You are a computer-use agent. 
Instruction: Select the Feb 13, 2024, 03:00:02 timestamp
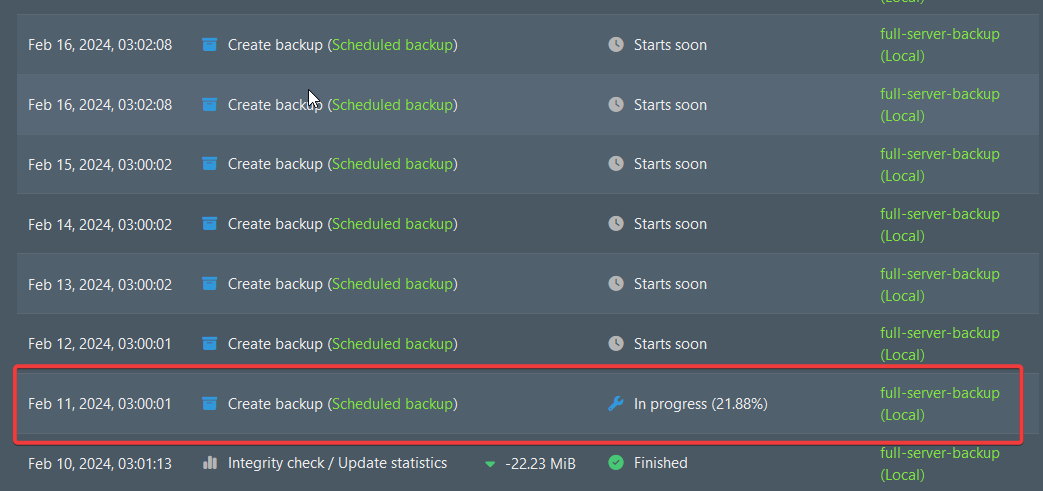click(100, 284)
